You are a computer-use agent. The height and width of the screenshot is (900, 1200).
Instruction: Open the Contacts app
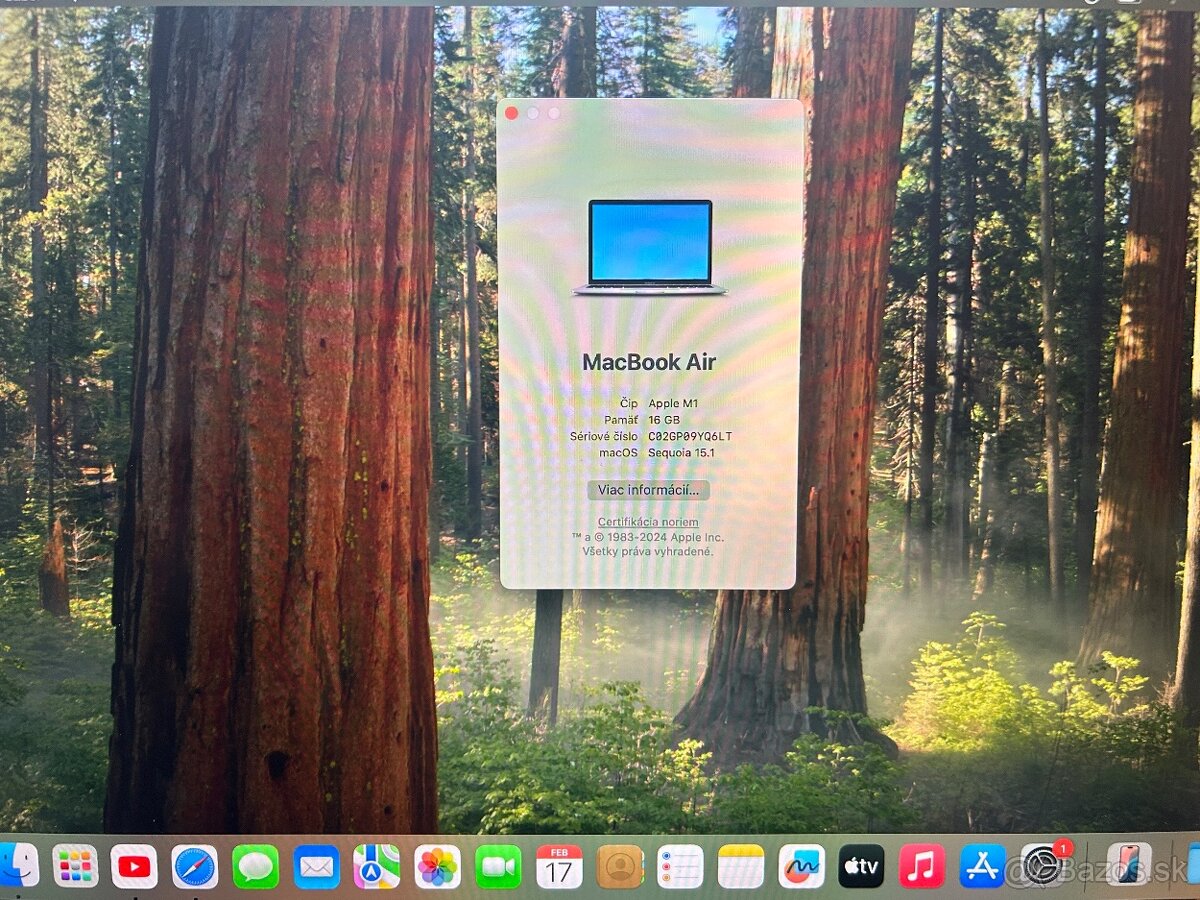(x=620, y=866)
